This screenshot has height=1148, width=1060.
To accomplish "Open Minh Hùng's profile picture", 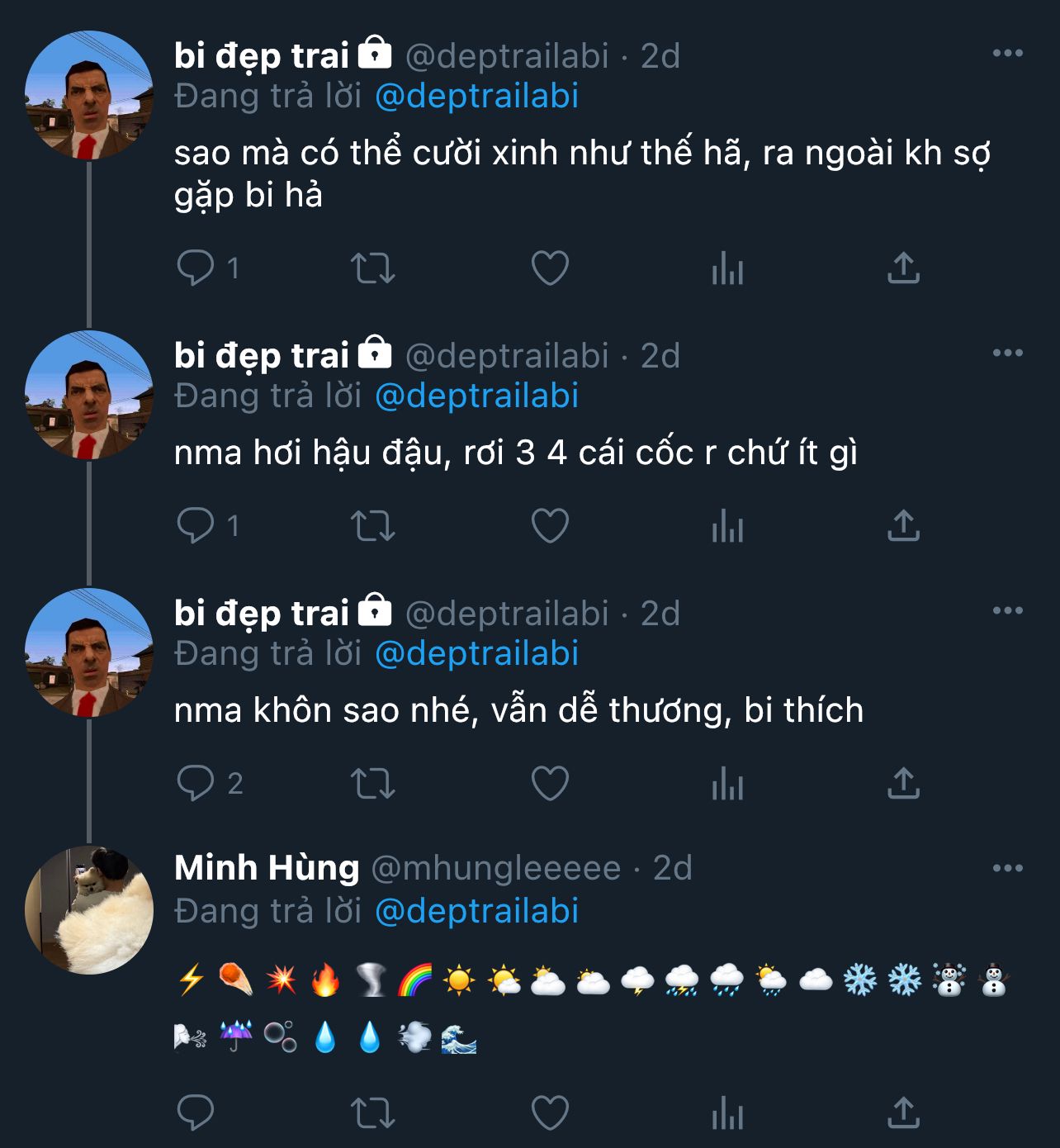I will pos(89,909).
